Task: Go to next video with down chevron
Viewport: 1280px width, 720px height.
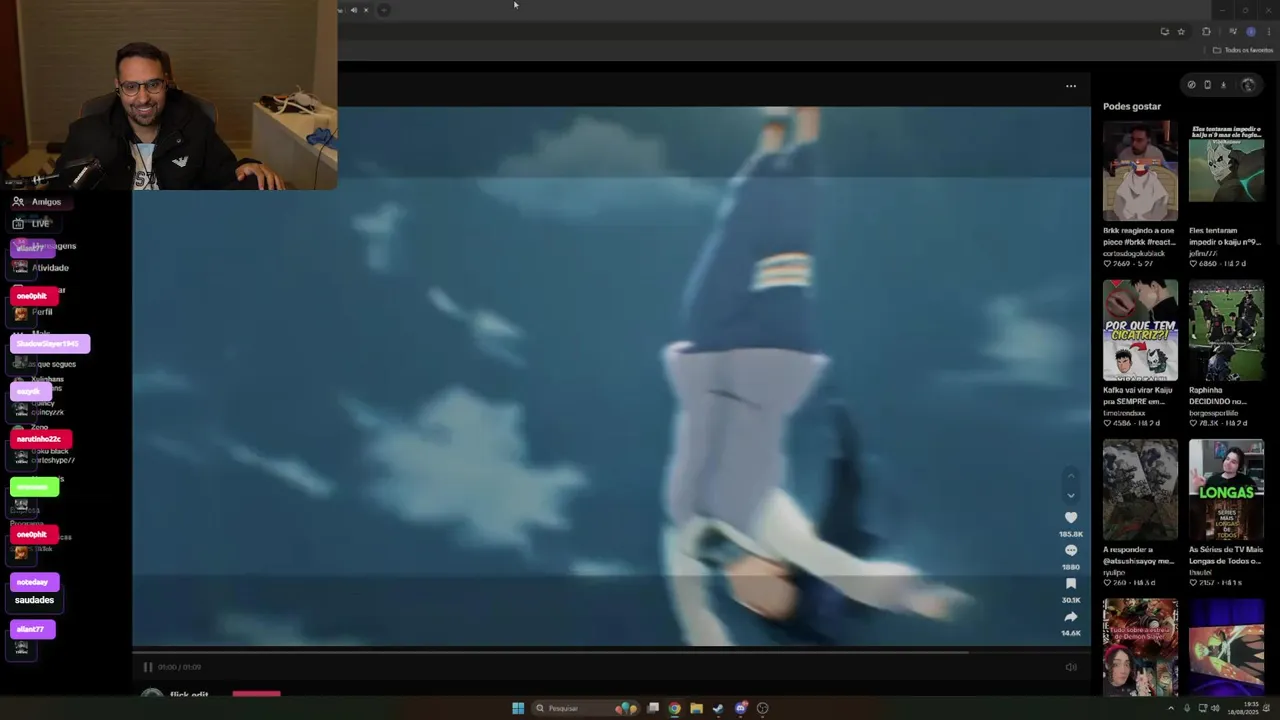Action: (x=1071, y=495)
